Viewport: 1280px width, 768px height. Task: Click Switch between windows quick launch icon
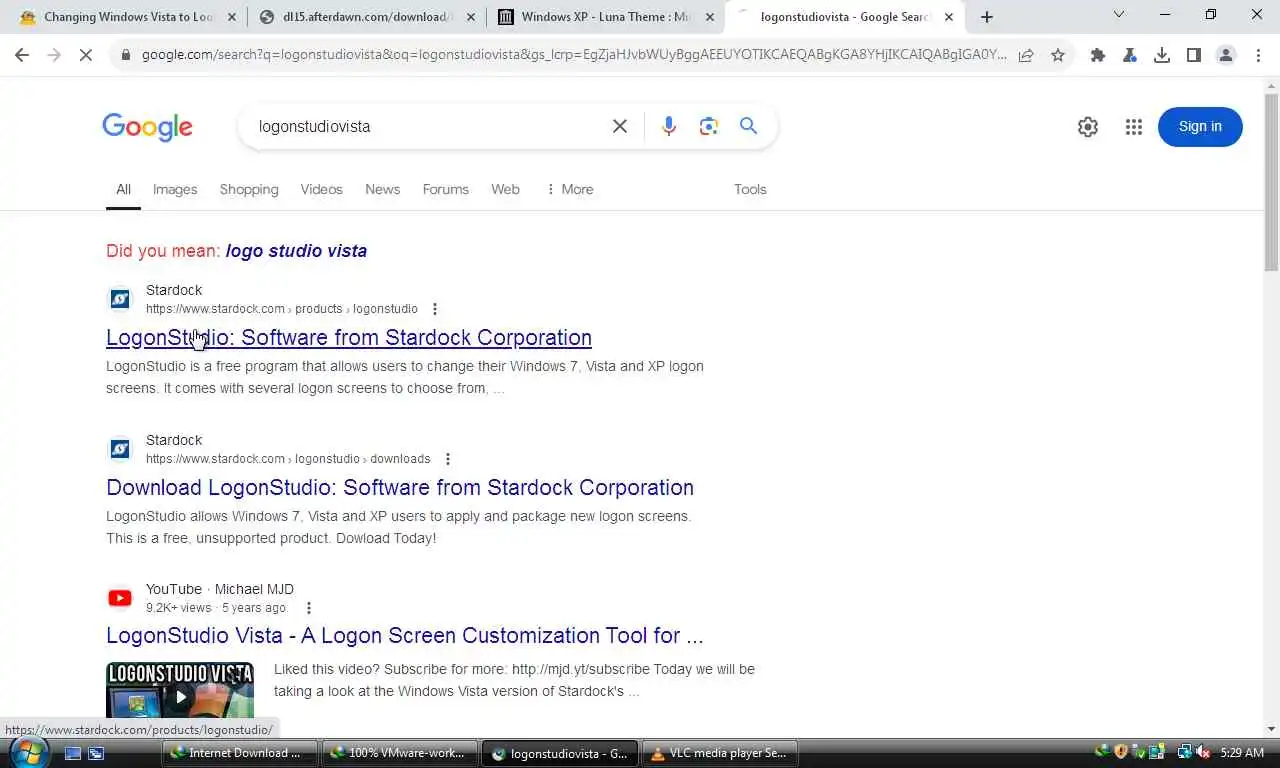point(96,753)
